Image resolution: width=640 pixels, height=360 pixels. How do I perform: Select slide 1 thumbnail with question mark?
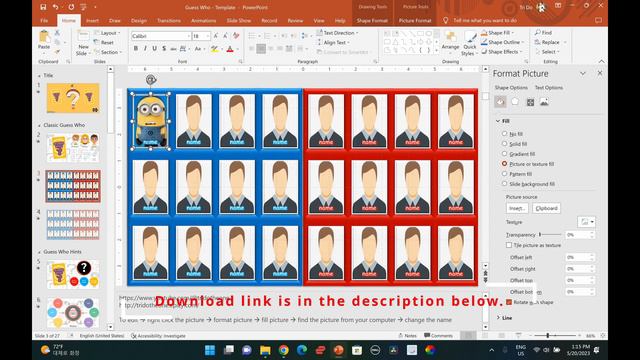click(x=73, y=98)
